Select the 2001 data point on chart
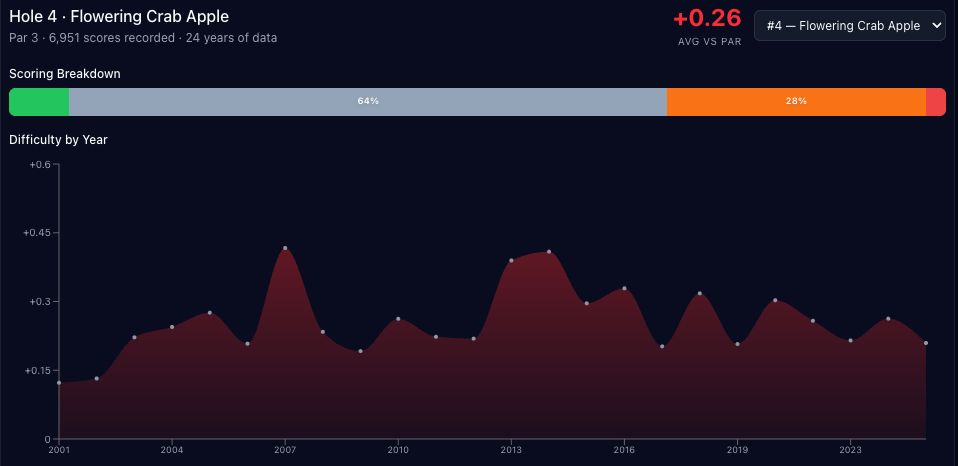 click(59, 383)
